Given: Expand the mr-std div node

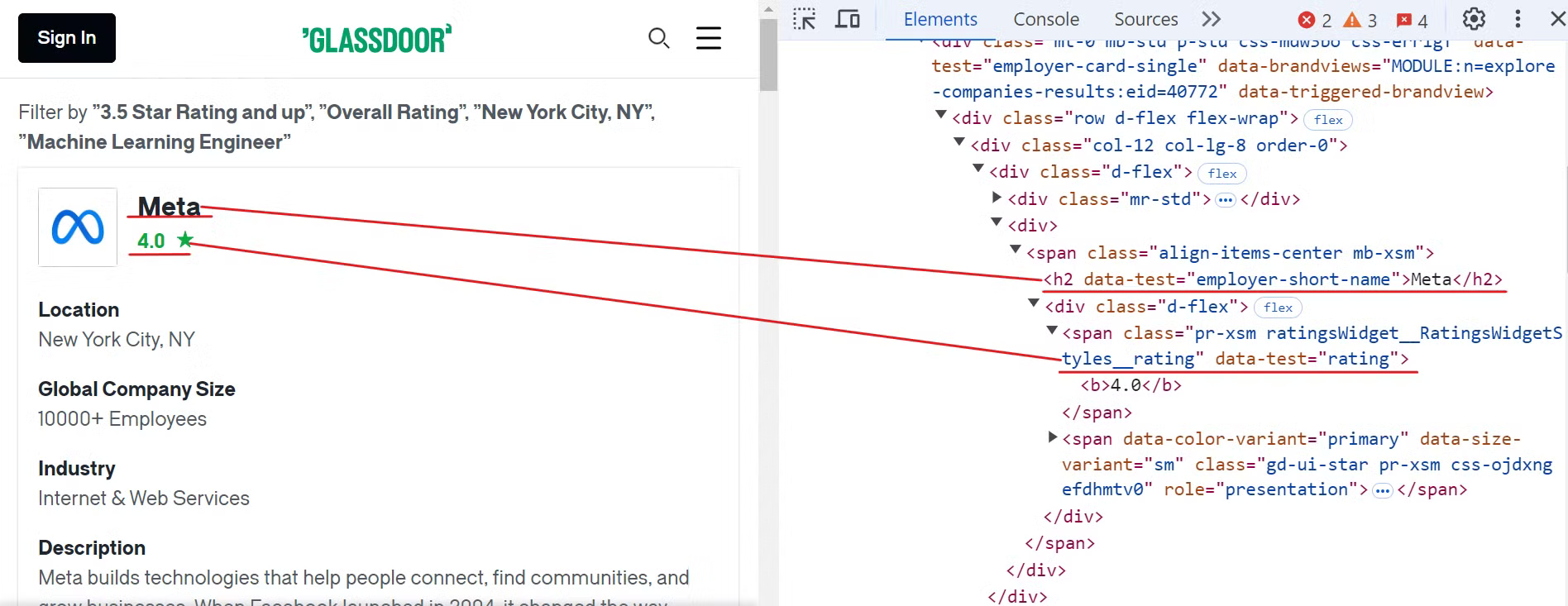Looking at the screenshot, I should (997, 198).
